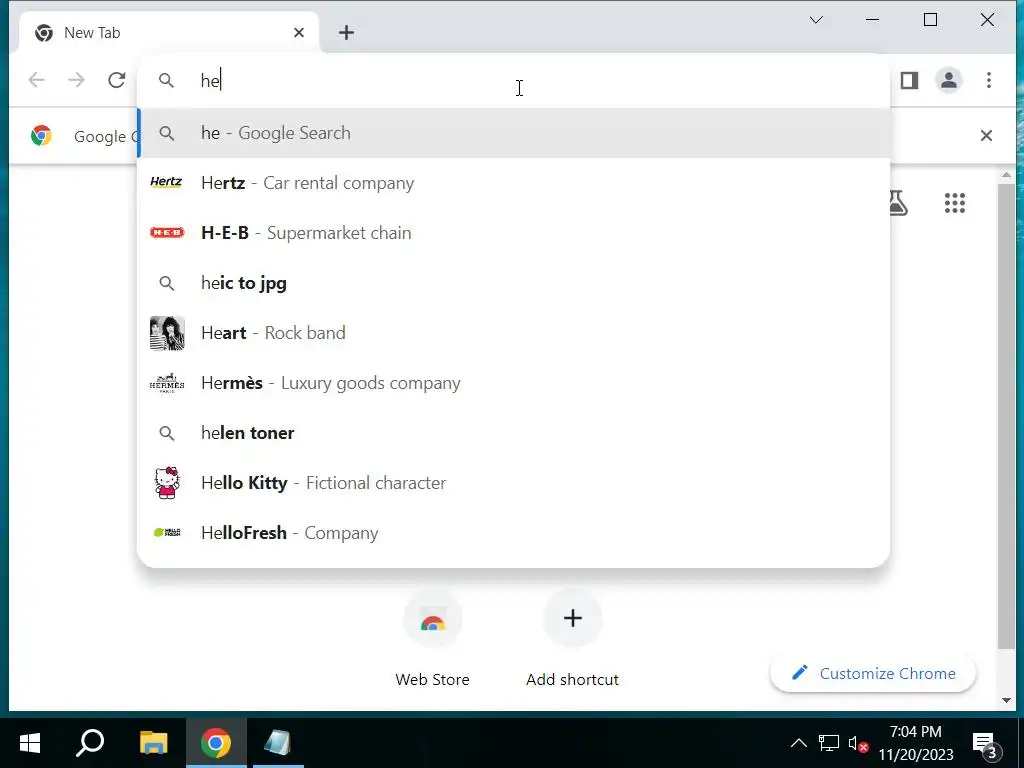Viewport: 1024px width, 768px height.
Task: Select H-E-B supermarket chain suggestion
Action: click(513, 233)
